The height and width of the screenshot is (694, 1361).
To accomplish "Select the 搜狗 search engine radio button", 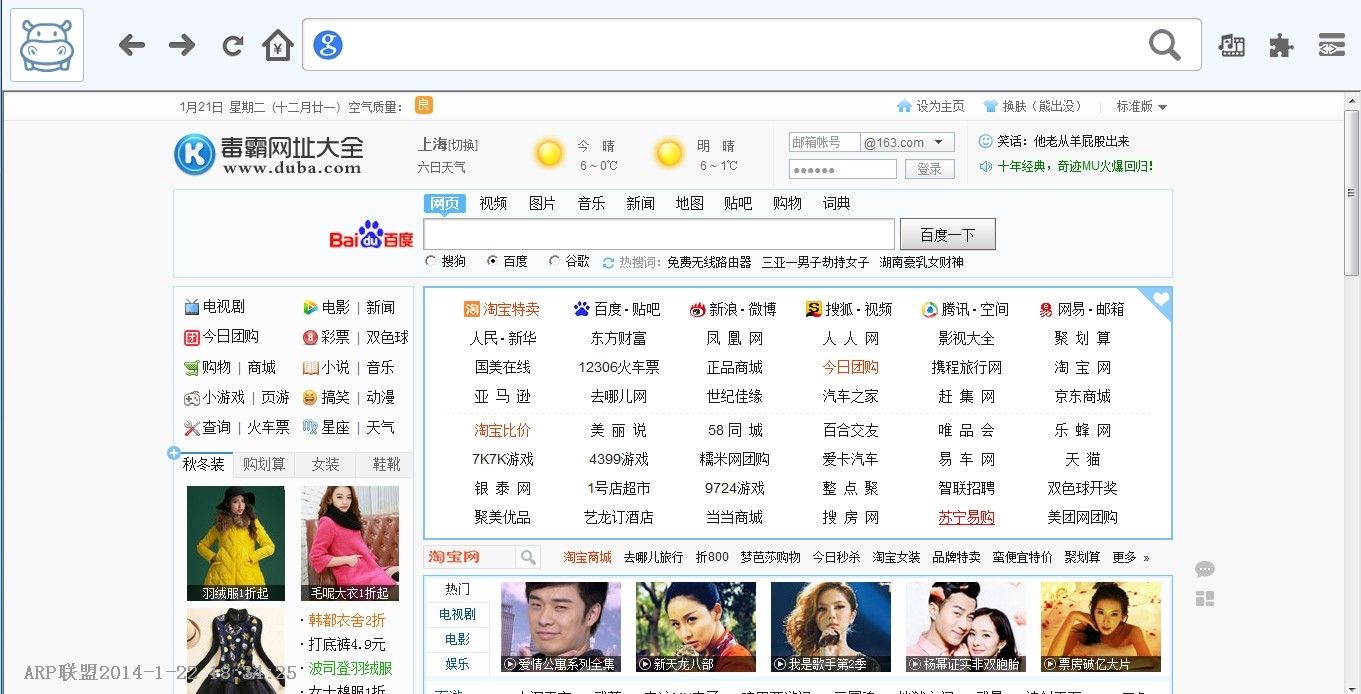I will [431, 261].
